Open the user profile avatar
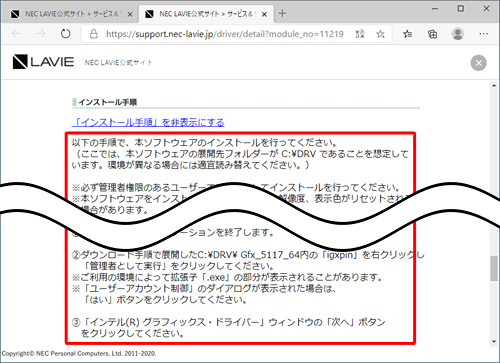This screenshot has height=363, width=500. (x=458, y=34)
